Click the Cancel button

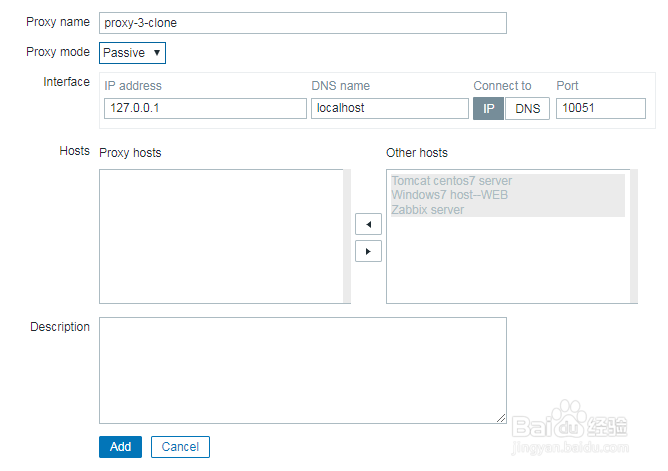pos(180,447)
